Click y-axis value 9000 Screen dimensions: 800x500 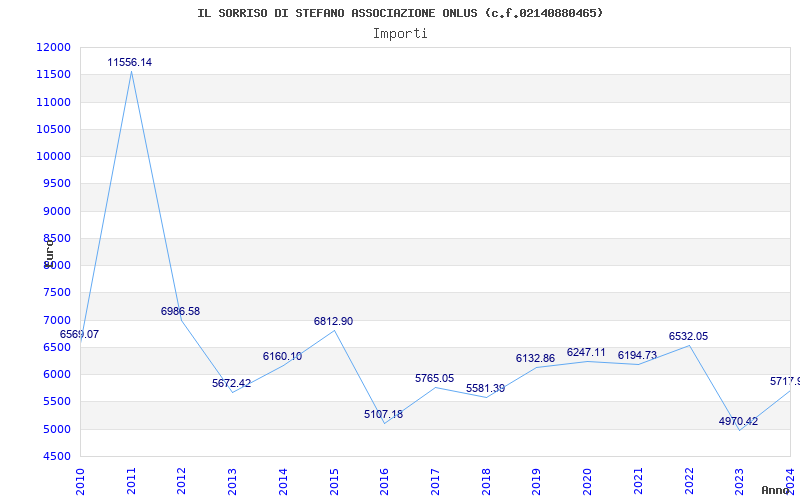click(x=56, y=211)
